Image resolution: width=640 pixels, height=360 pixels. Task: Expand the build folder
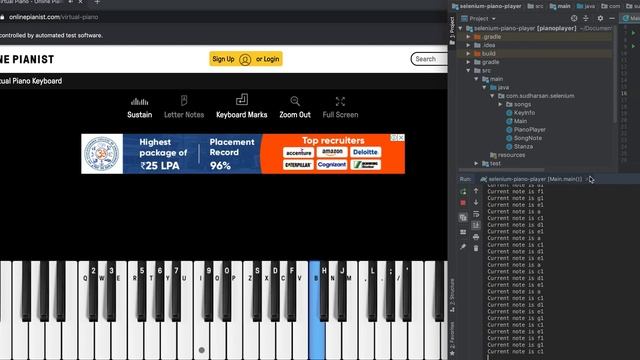(x=469, y=54)
